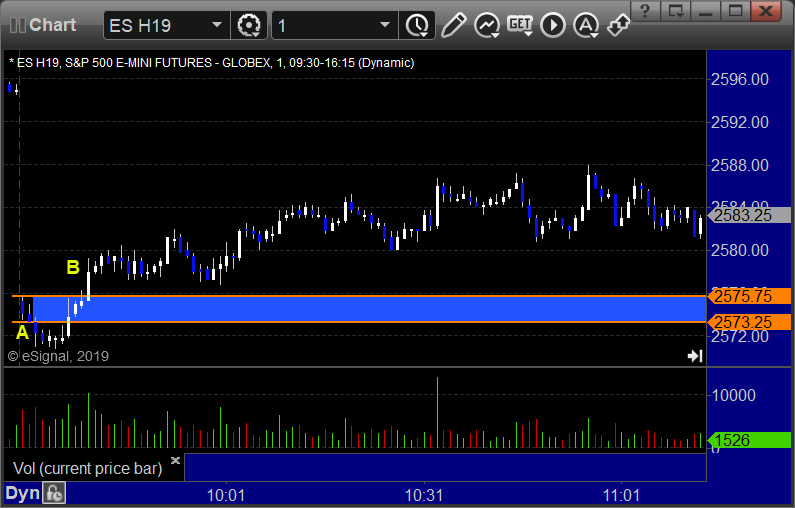The height and width of the screenshot is (508, 795).
Task: Select the 'Vol (current price bar)' label
Action: pyautogui.click(x=87, y=468)
